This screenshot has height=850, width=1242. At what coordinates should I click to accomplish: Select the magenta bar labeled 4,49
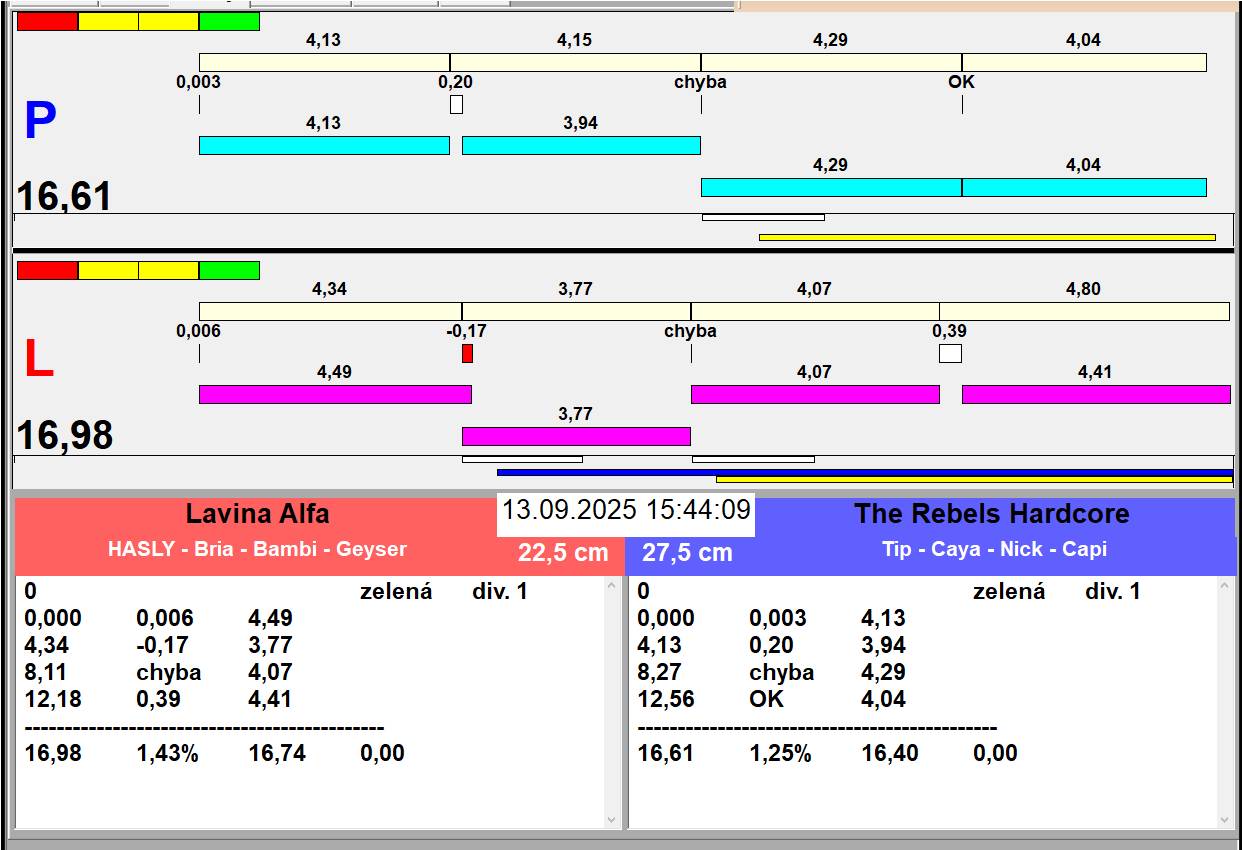click(x=335, y=394)
